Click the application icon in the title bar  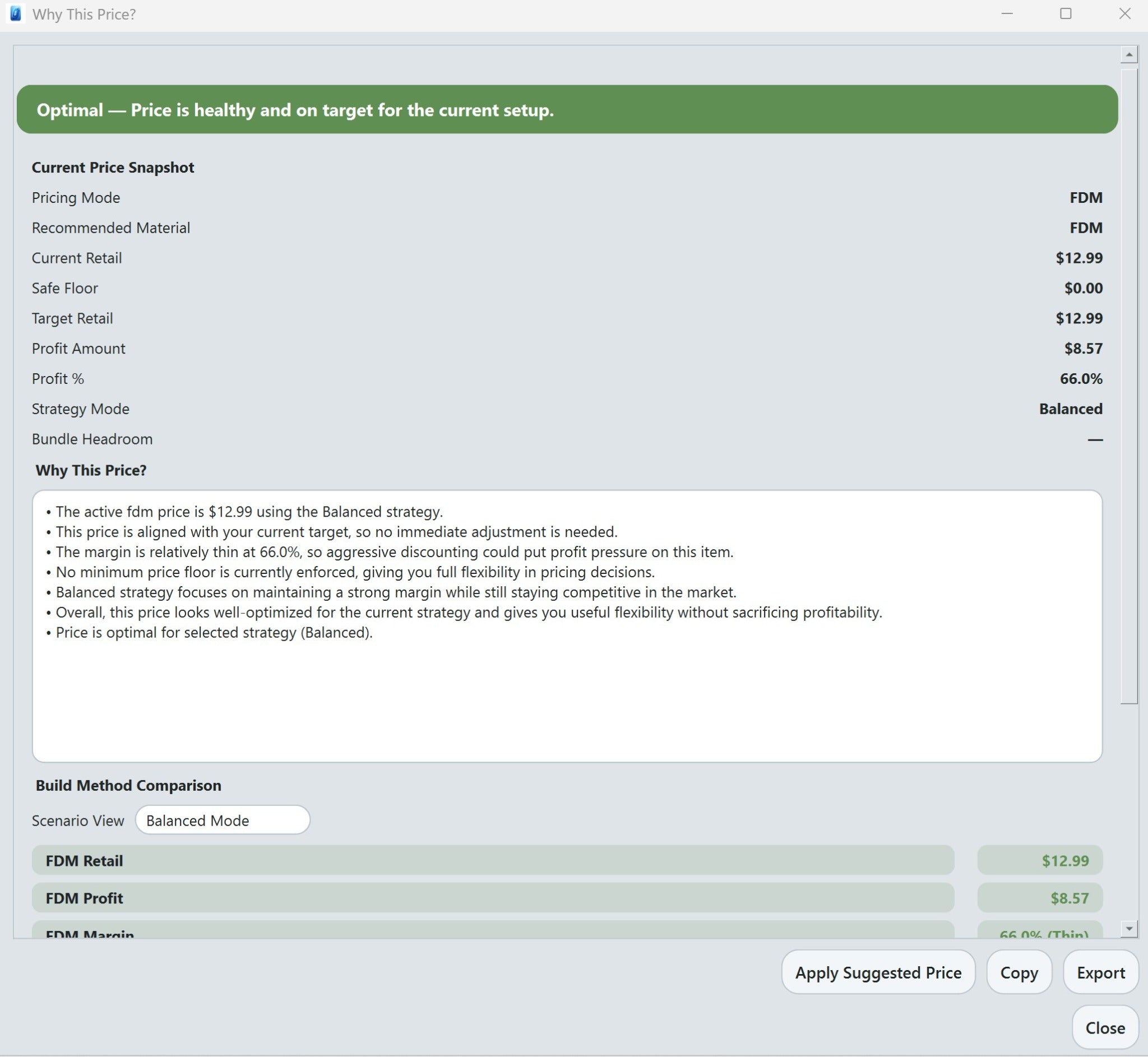tap(16, 13)
